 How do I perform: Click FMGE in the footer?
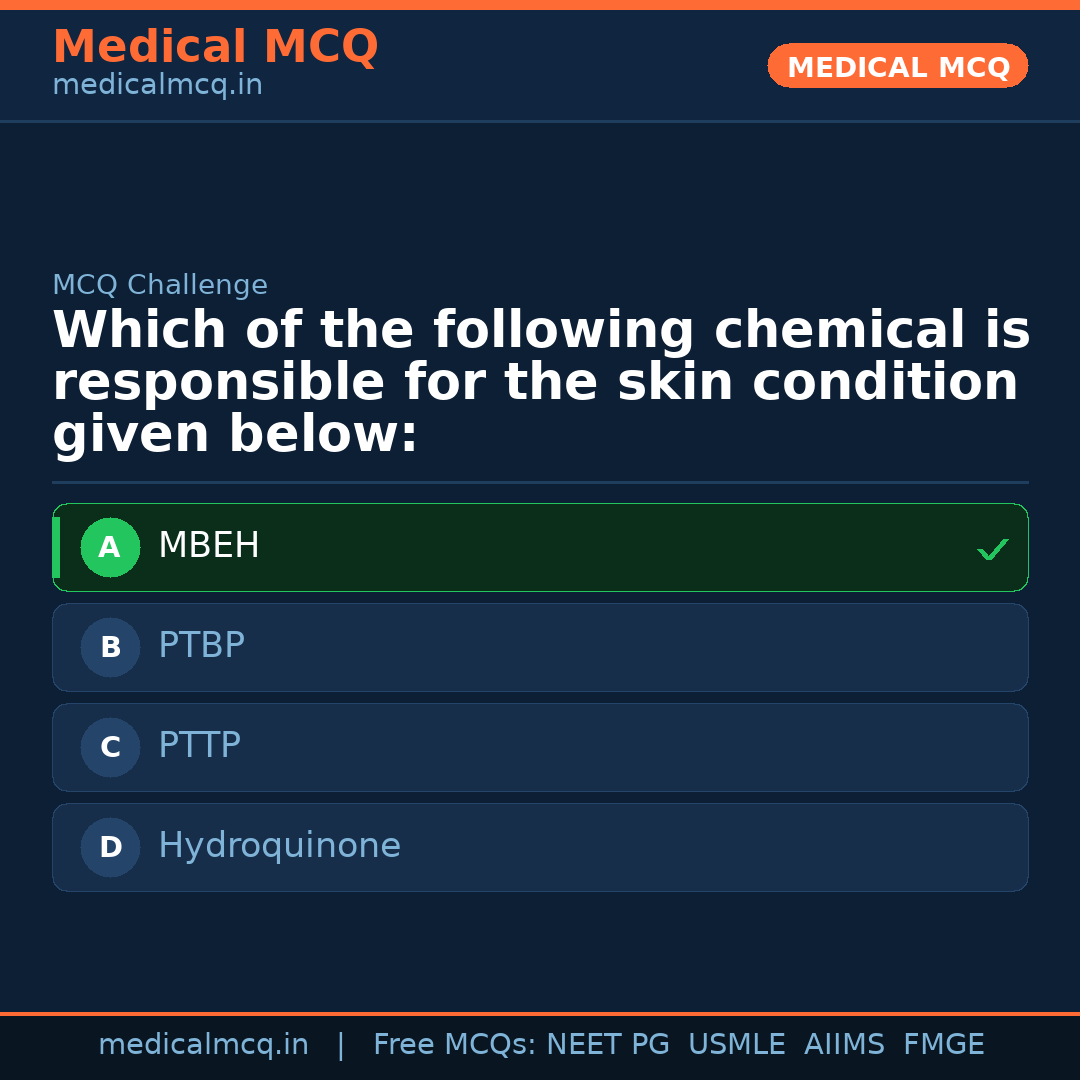[x=943, y=1045]
